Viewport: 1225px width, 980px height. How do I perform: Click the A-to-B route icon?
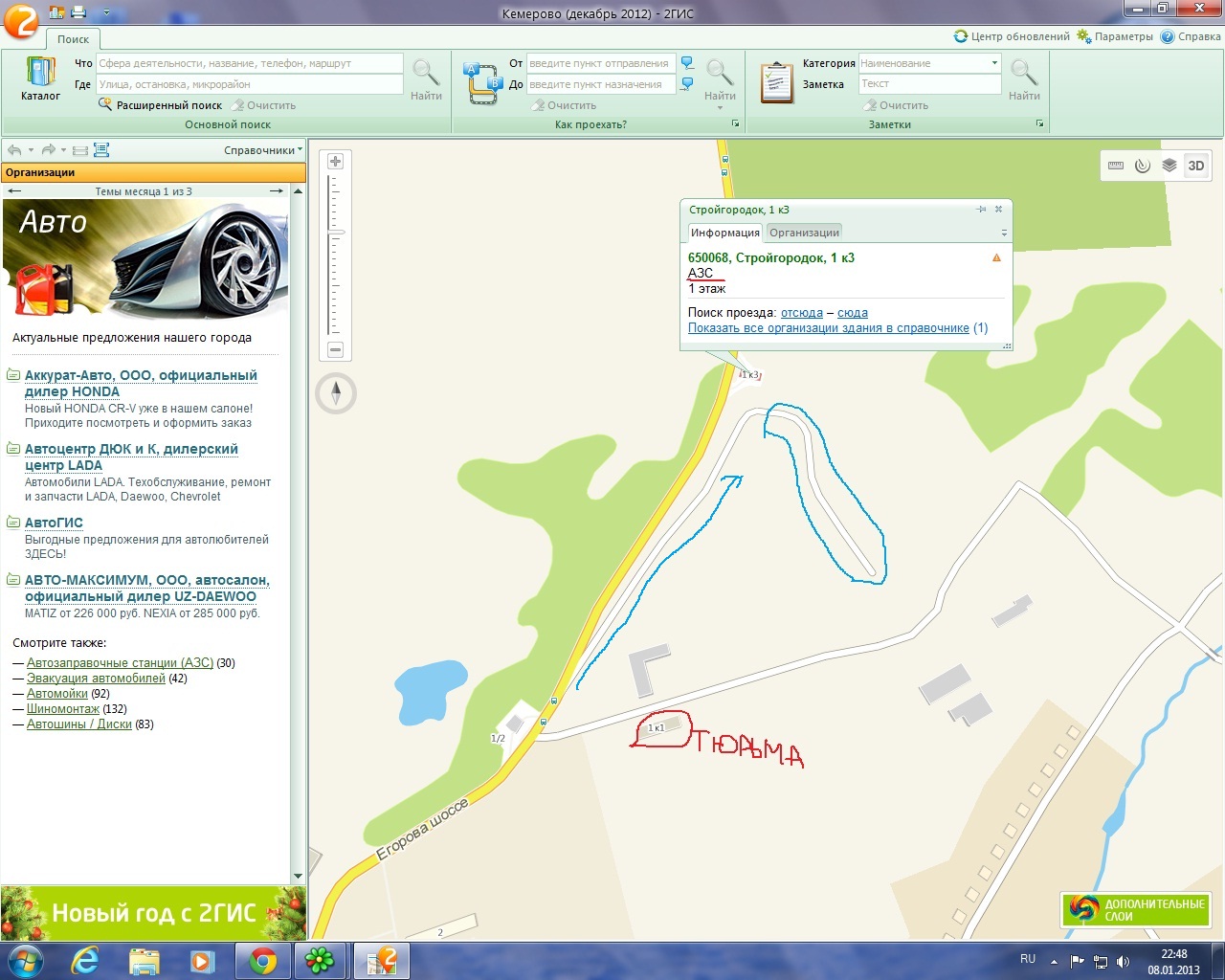coord(482,83)
